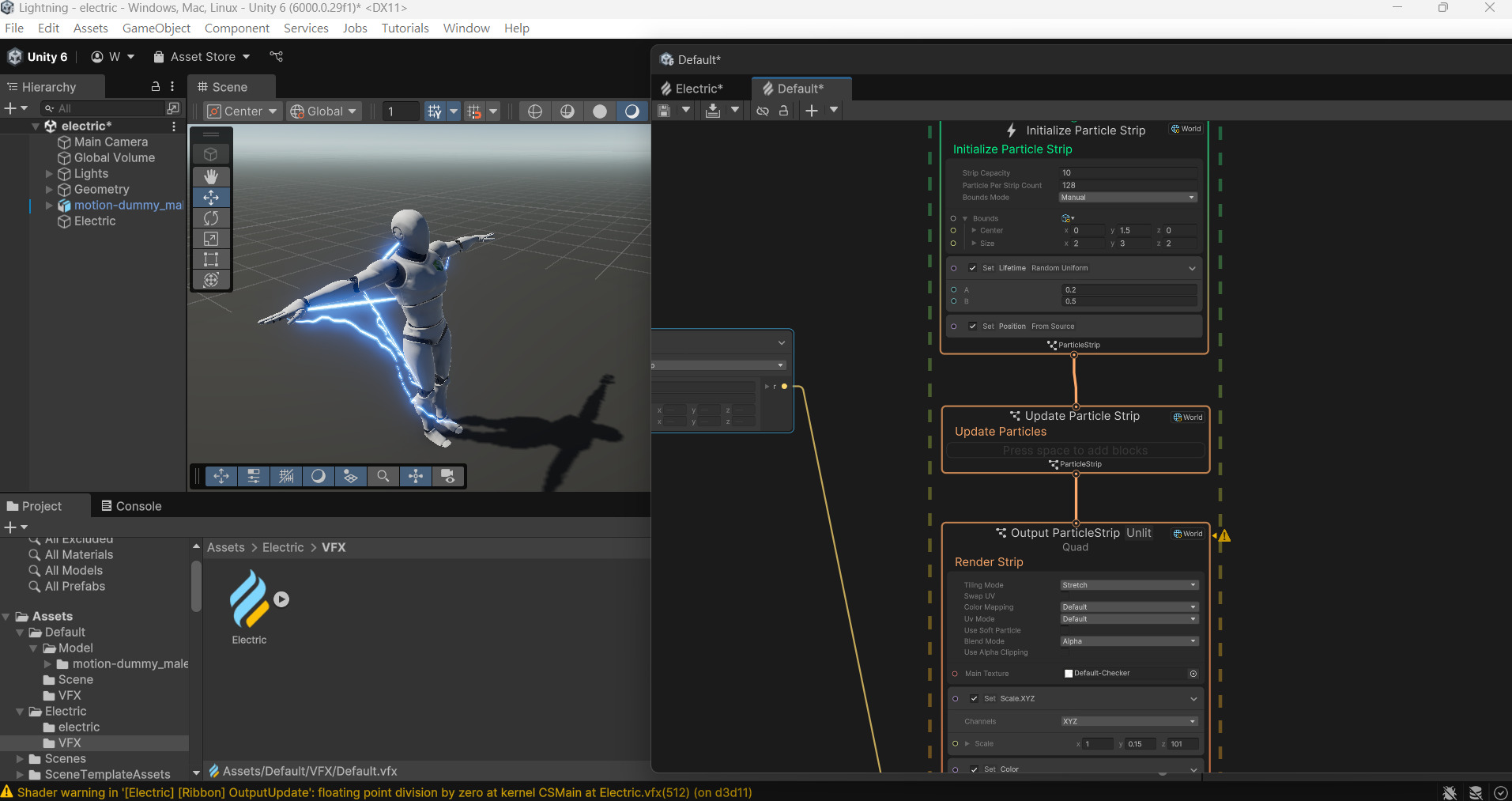Viewport: 1512px width, 801px height.
Task: Open Global handle rotation dropdown
Action: click(x=323, y=111)
